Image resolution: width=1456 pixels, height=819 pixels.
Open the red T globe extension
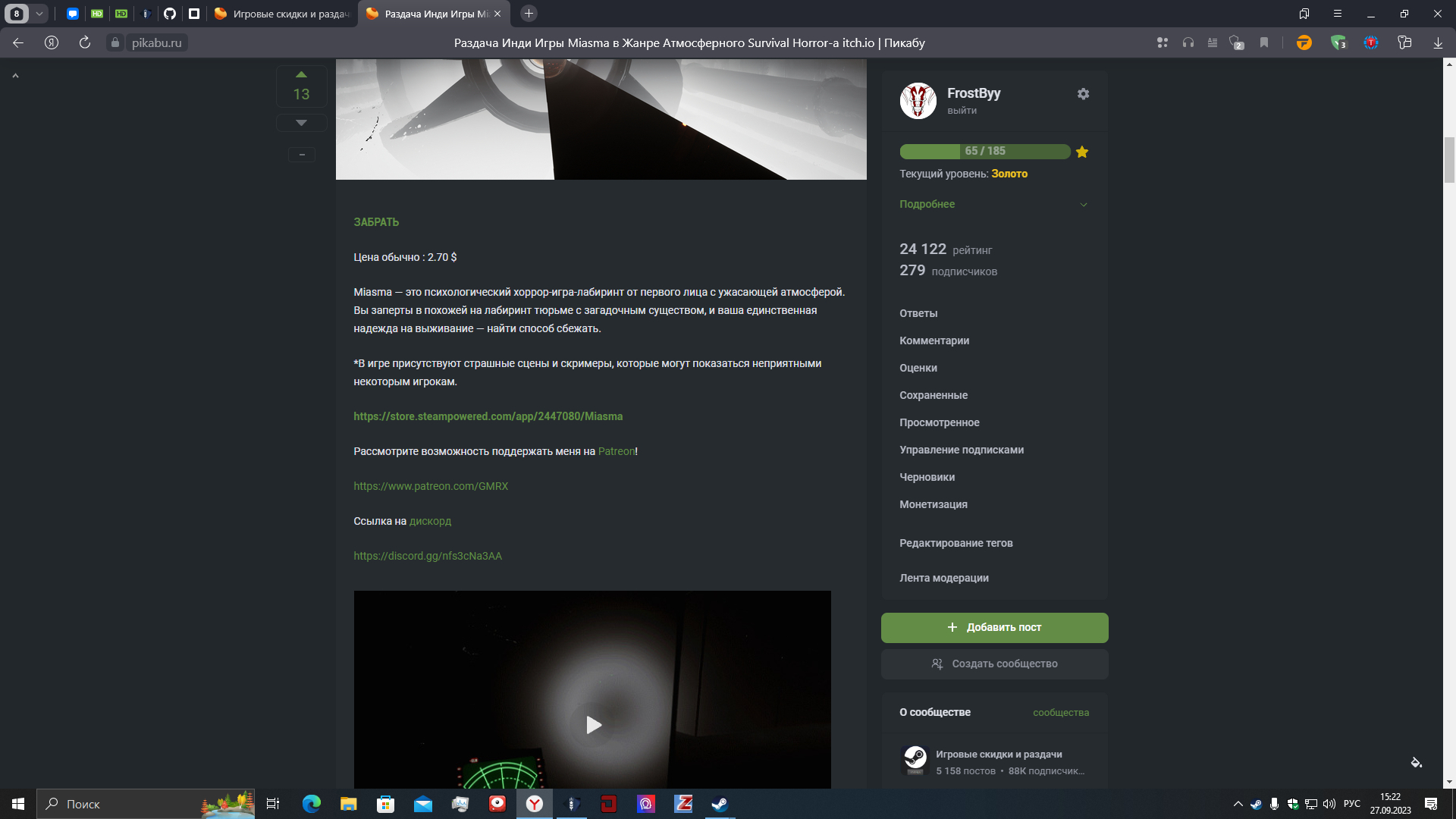(1371, 42)
